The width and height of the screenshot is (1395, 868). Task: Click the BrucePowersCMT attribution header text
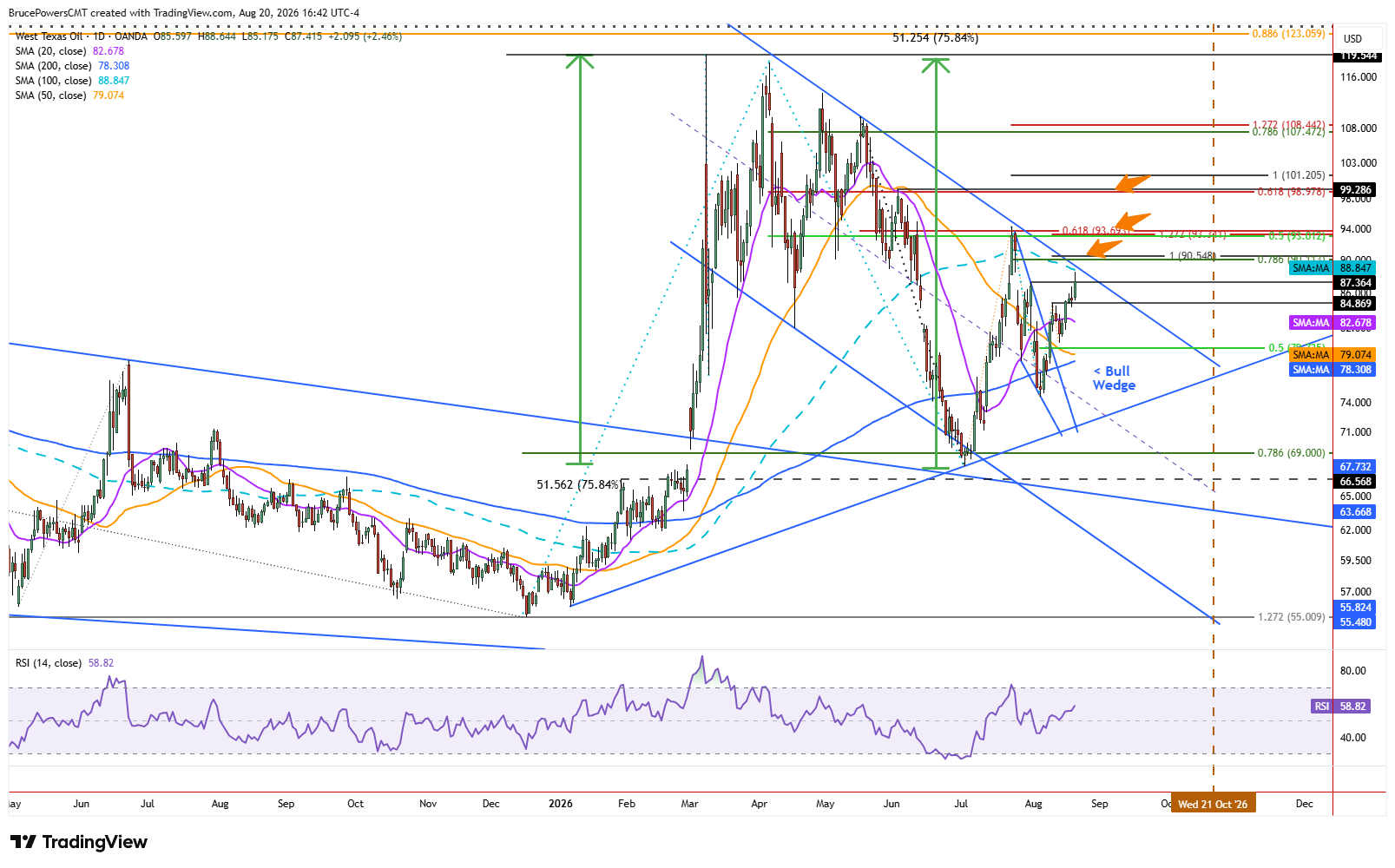(x=183, y=13)
